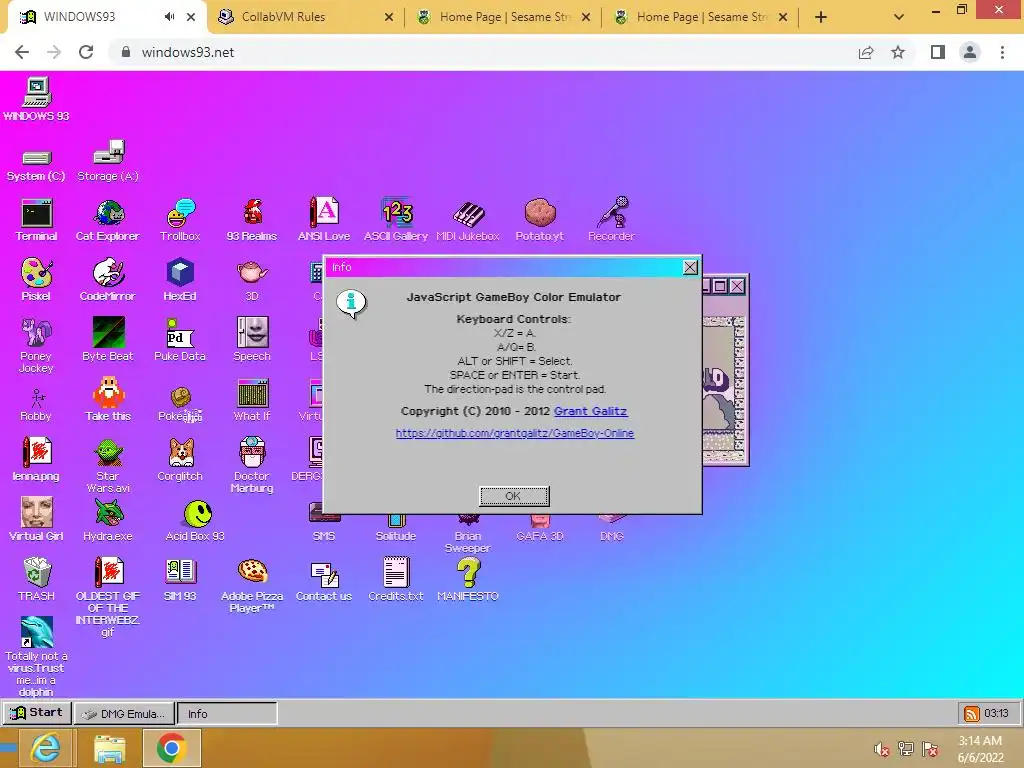Open the System (C:) drive
1024x768 pixels.
37,165
